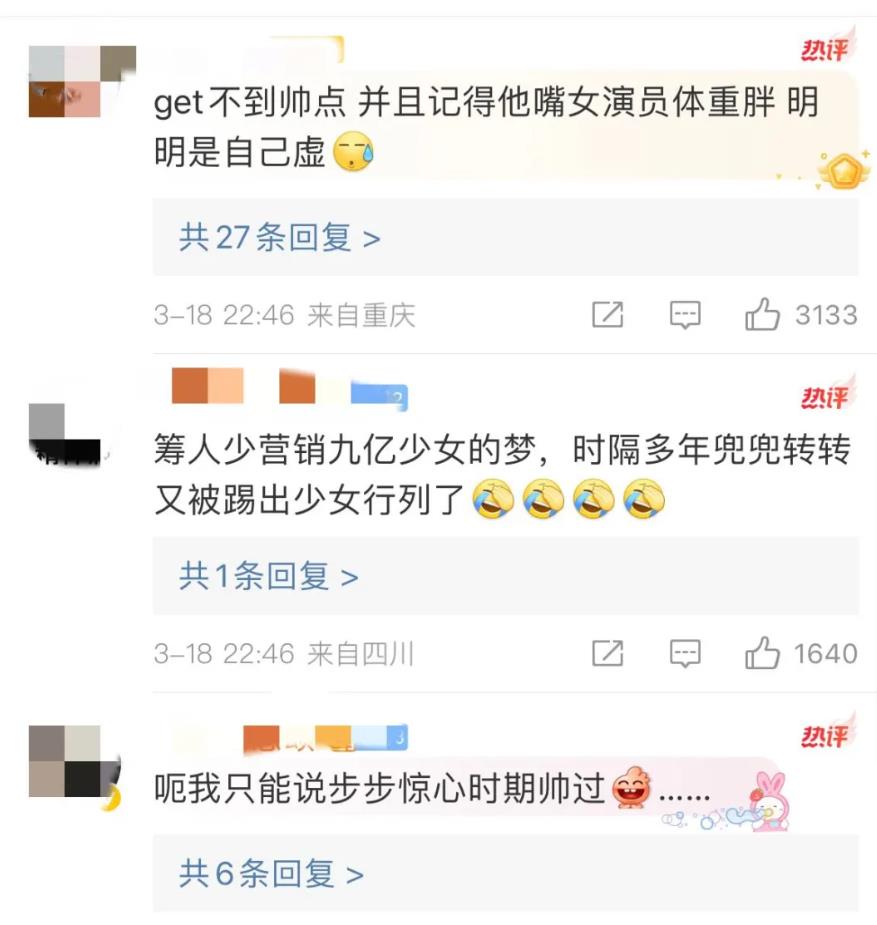Tap repost icon on Sichuan comment
The image size is (877, 925).
607,653
